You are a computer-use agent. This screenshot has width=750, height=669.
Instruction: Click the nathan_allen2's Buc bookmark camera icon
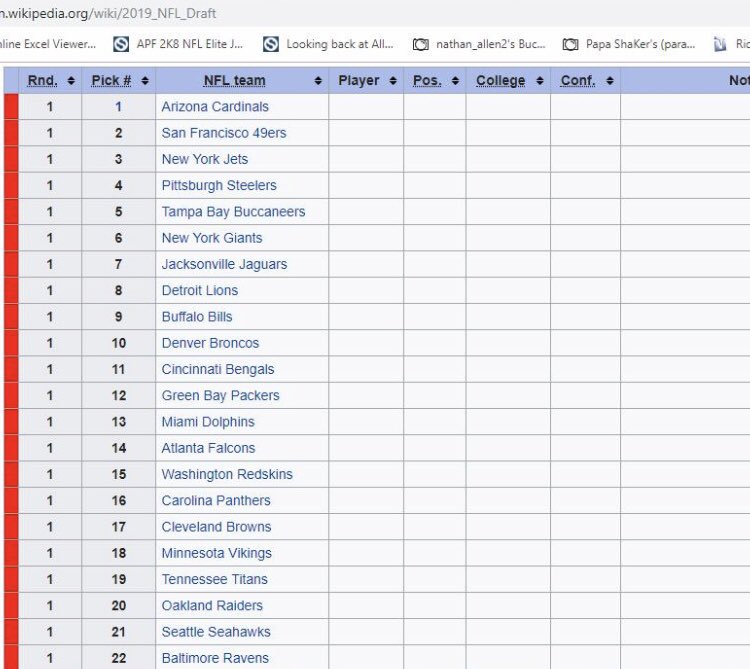point(421,44)
